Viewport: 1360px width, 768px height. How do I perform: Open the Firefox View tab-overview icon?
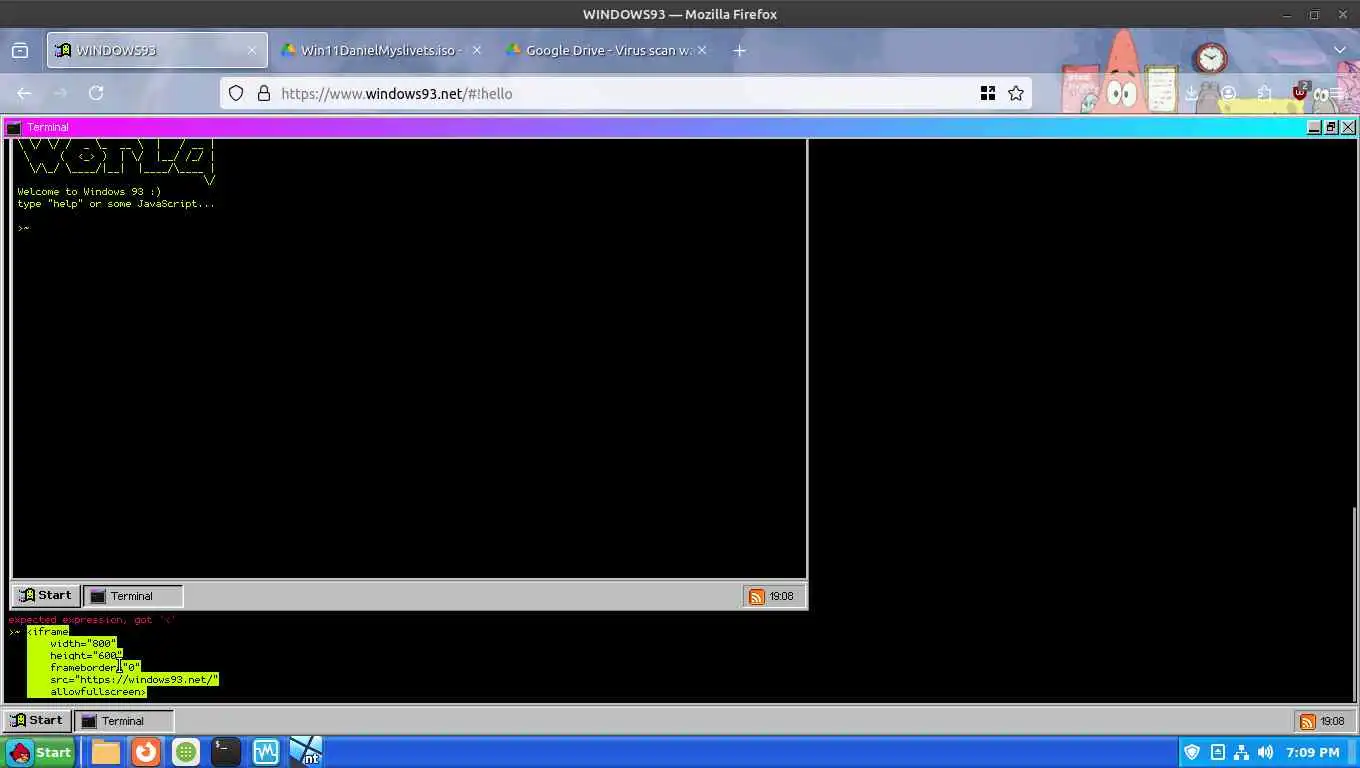click(19, 50)
